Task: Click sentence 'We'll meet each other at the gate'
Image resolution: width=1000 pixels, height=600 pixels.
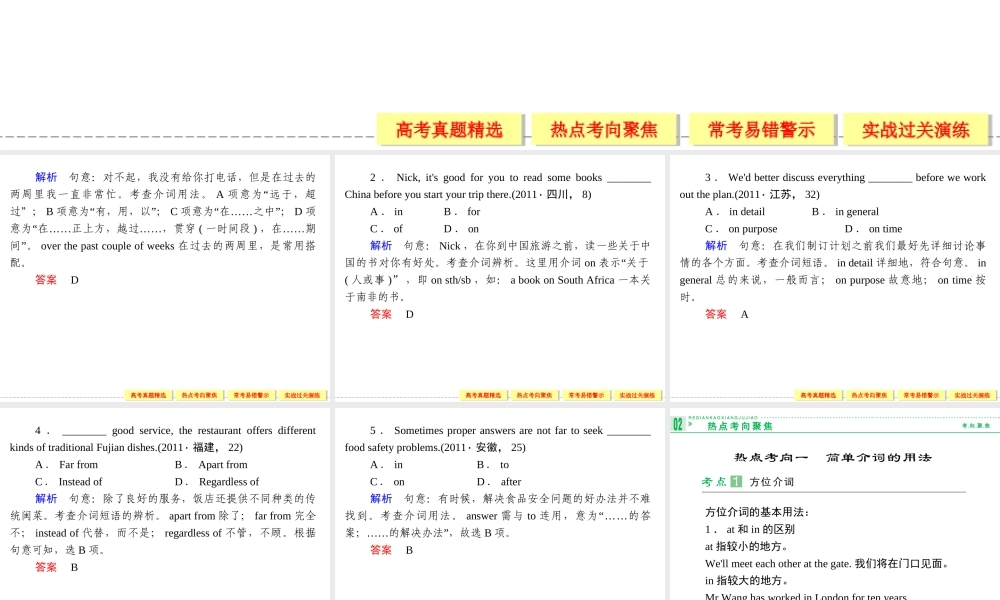Action: click(778, 564)
